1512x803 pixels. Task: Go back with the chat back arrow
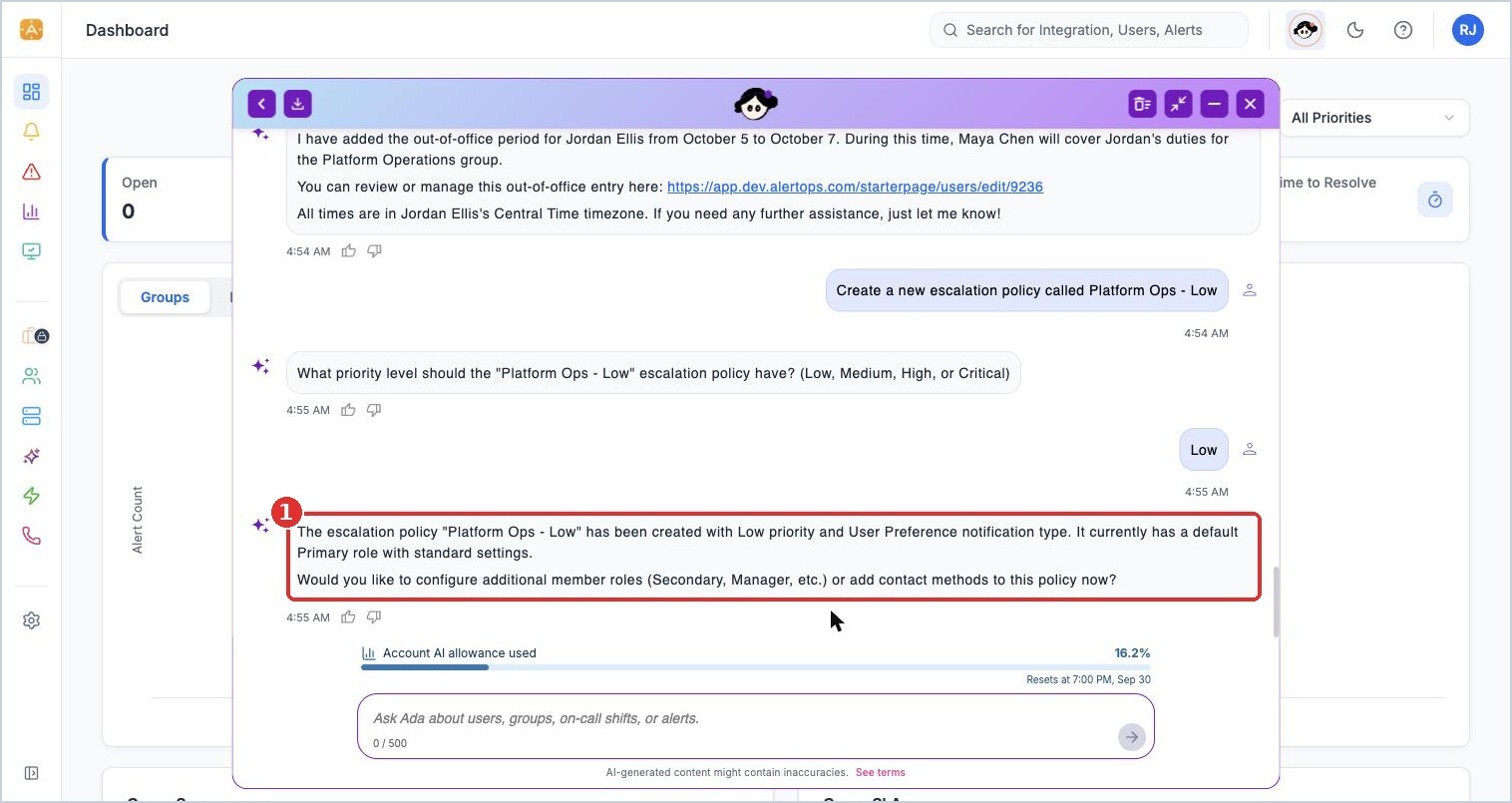pos(261,104)
